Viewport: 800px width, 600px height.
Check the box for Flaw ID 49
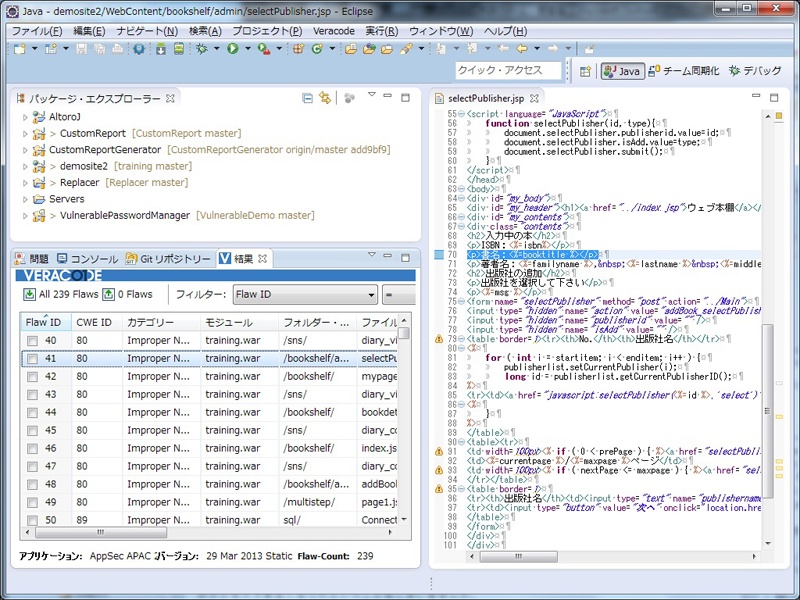click(32, 503)
